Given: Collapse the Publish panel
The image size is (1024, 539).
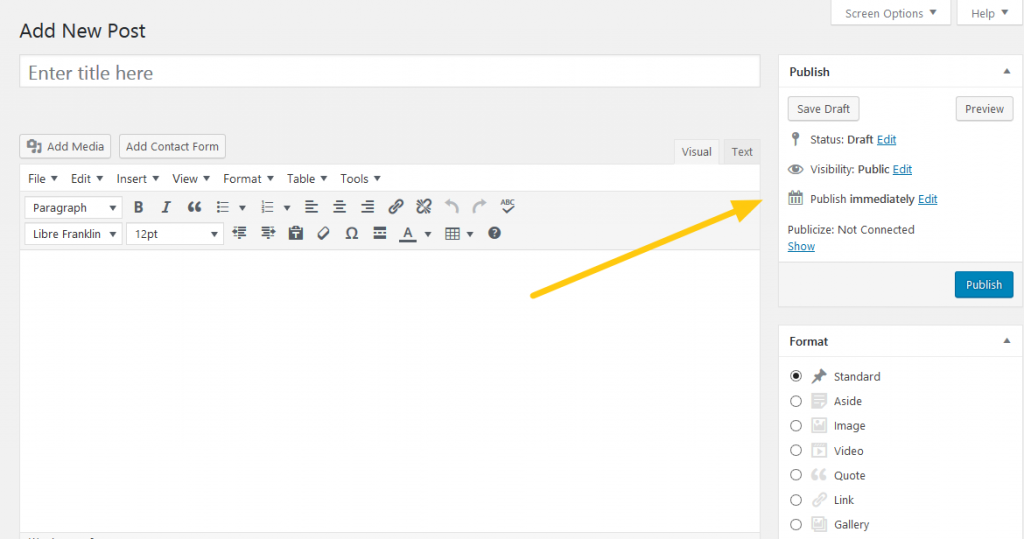Looking at the screenshot, I should coord(1006,71).
